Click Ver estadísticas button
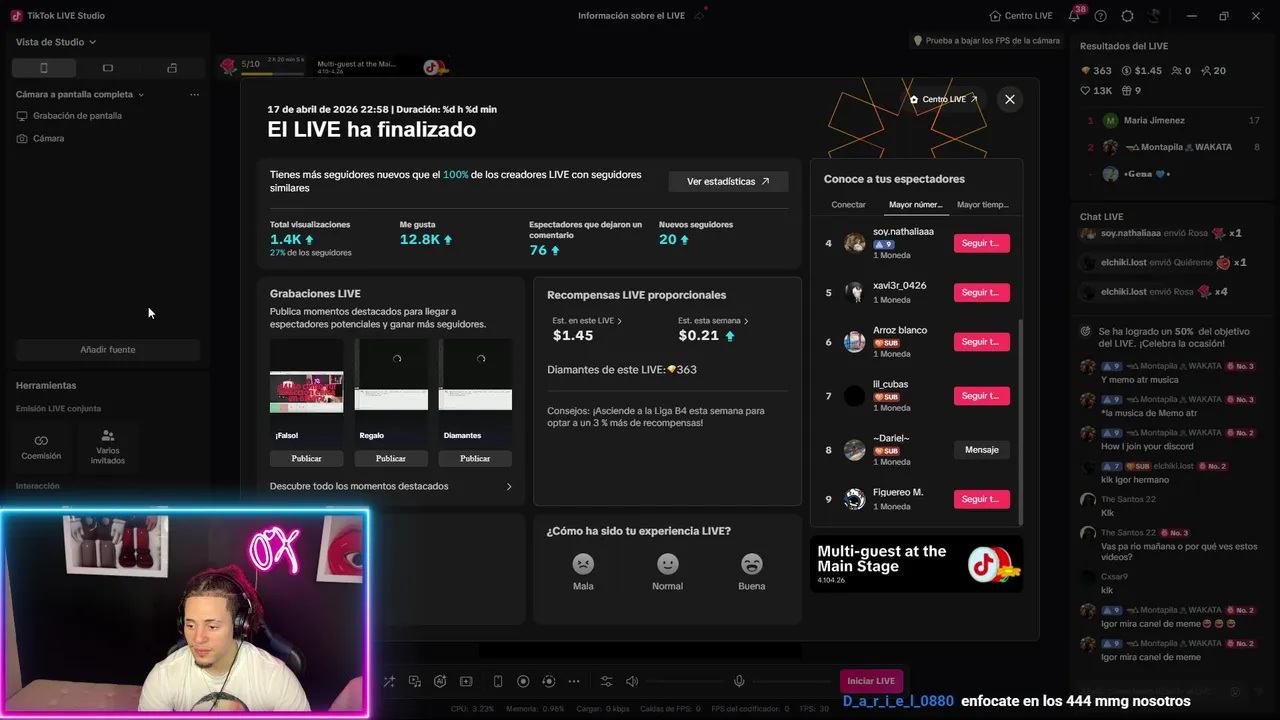Image resolution: width=1280 pixels, height=720 pixels. (x=728, y=182)
